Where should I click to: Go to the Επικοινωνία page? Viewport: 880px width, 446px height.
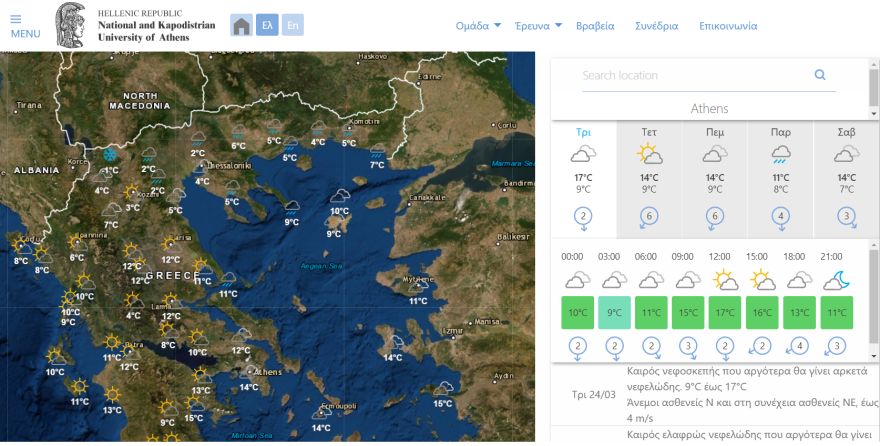tap(728, 26)
